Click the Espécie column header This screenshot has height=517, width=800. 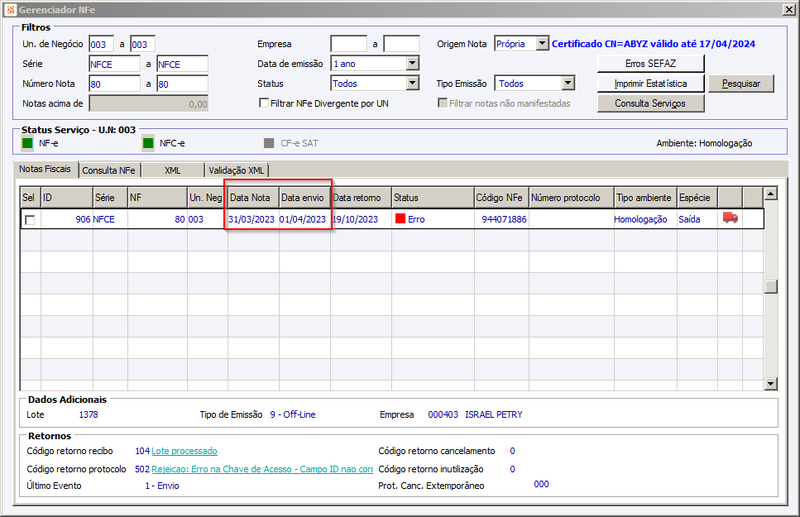coord(697,198)
